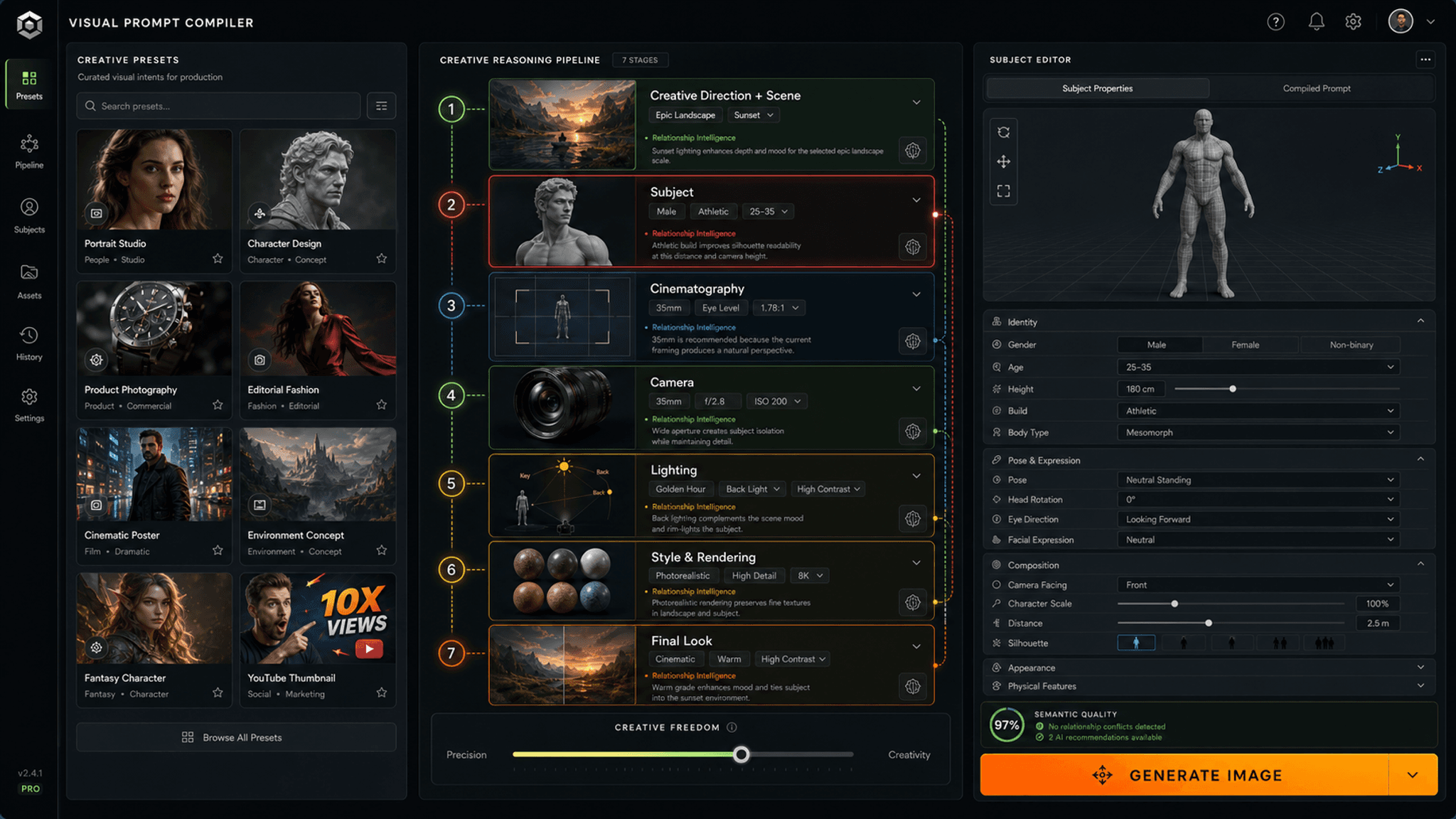
Task: Open Generate Image options arrow
Action: (1413, 775)
